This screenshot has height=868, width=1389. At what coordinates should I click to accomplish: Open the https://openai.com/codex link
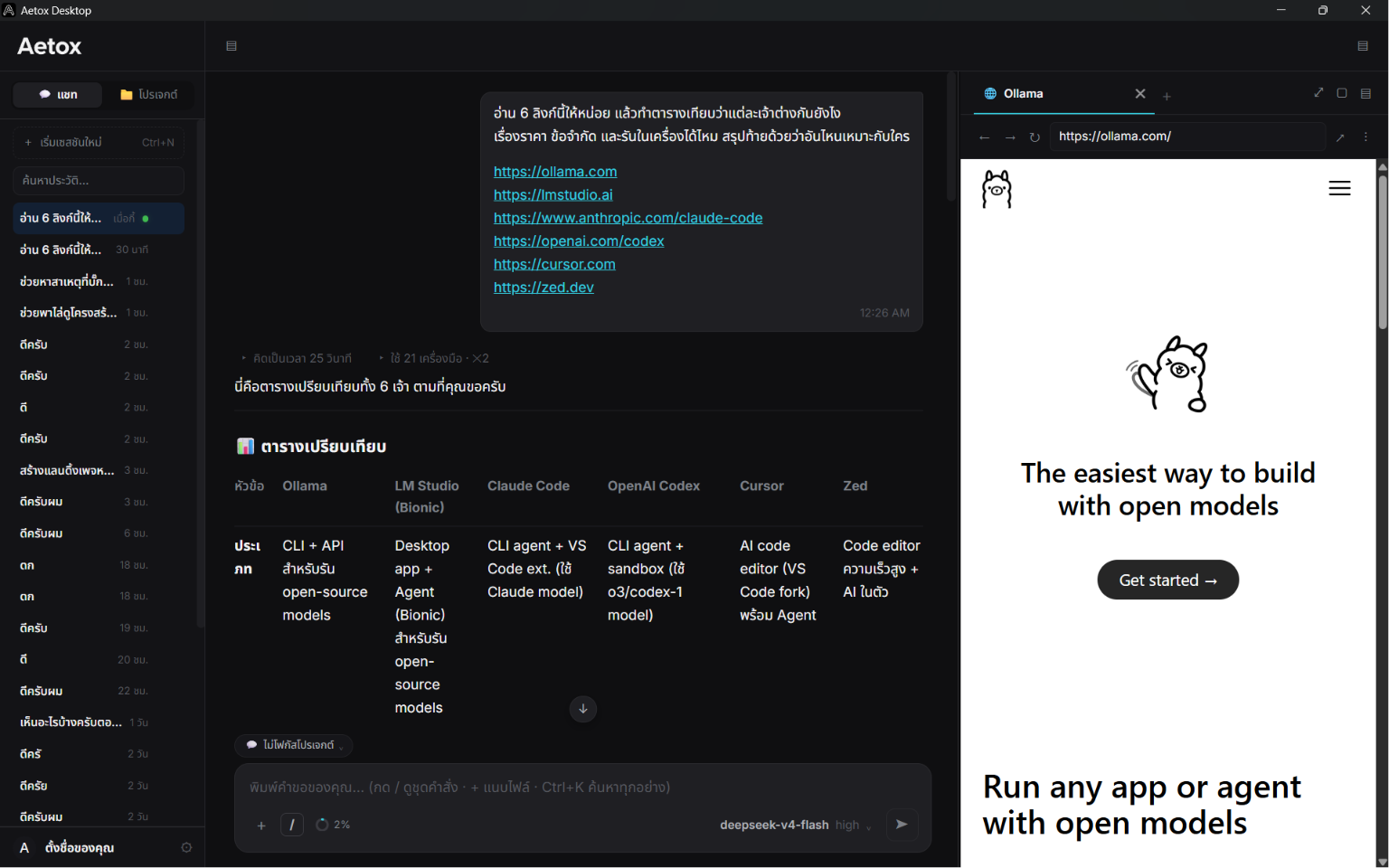(x=579, y=241)
